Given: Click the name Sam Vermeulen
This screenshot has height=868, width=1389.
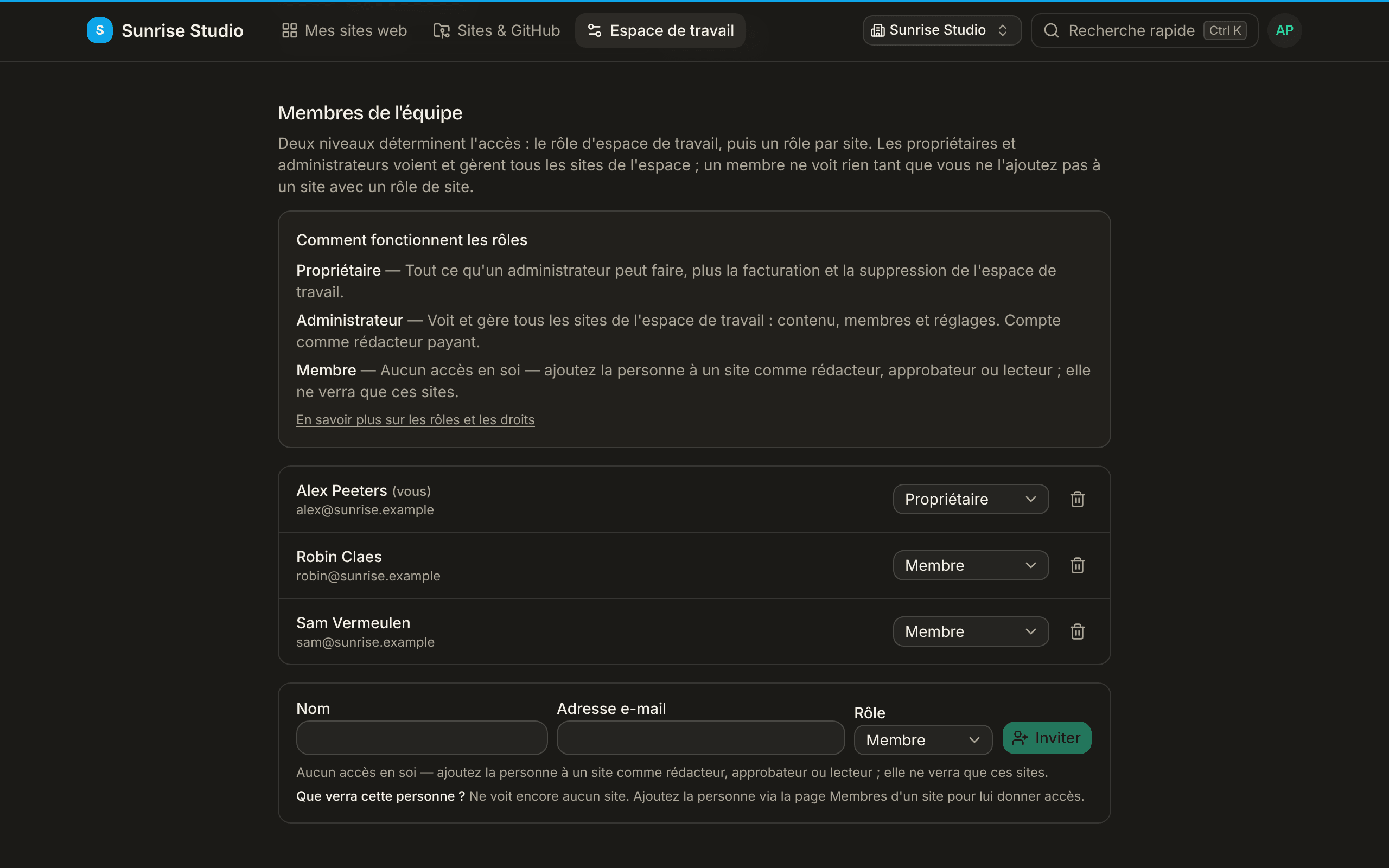Looking at the screenshot, I should coord(353,623).
